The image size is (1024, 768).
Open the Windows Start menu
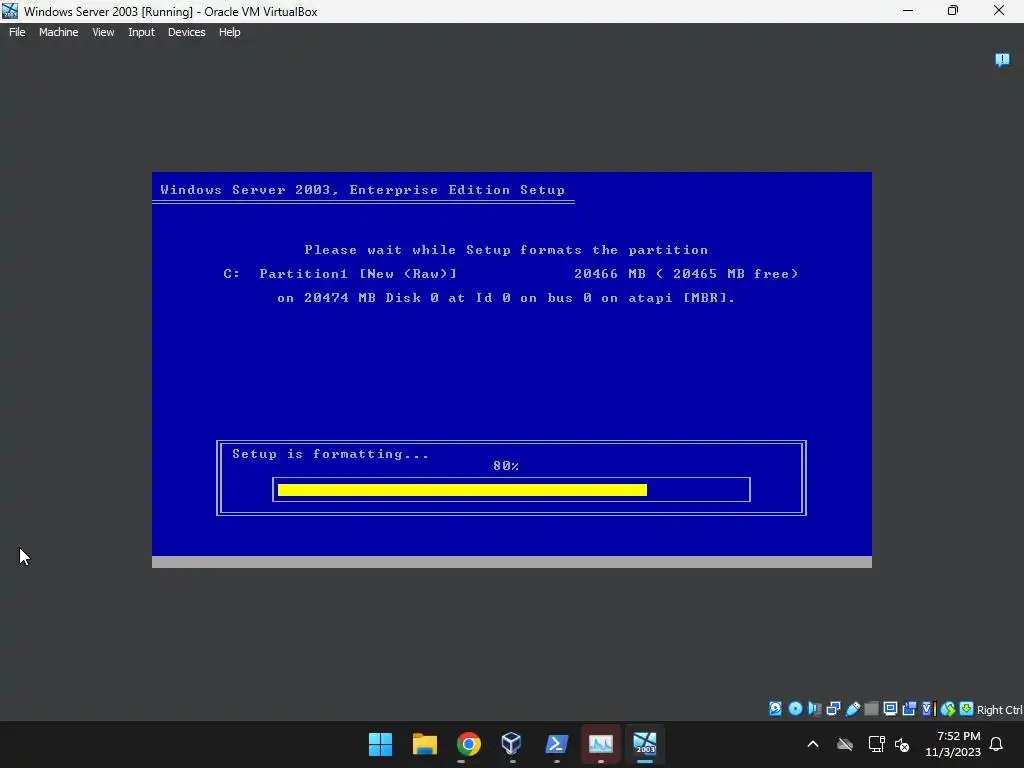pyautogui.click(x=380, y=744)
